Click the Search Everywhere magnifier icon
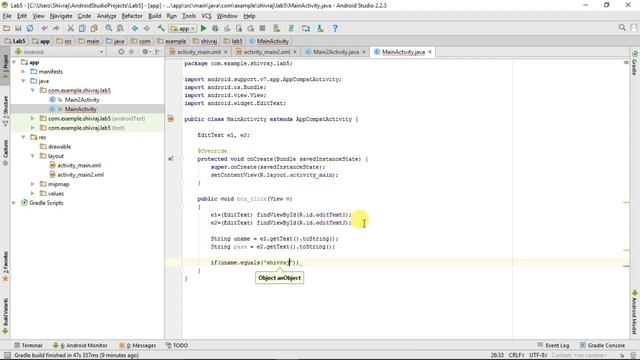Screen dimensions: 640x360 point(622,27)
